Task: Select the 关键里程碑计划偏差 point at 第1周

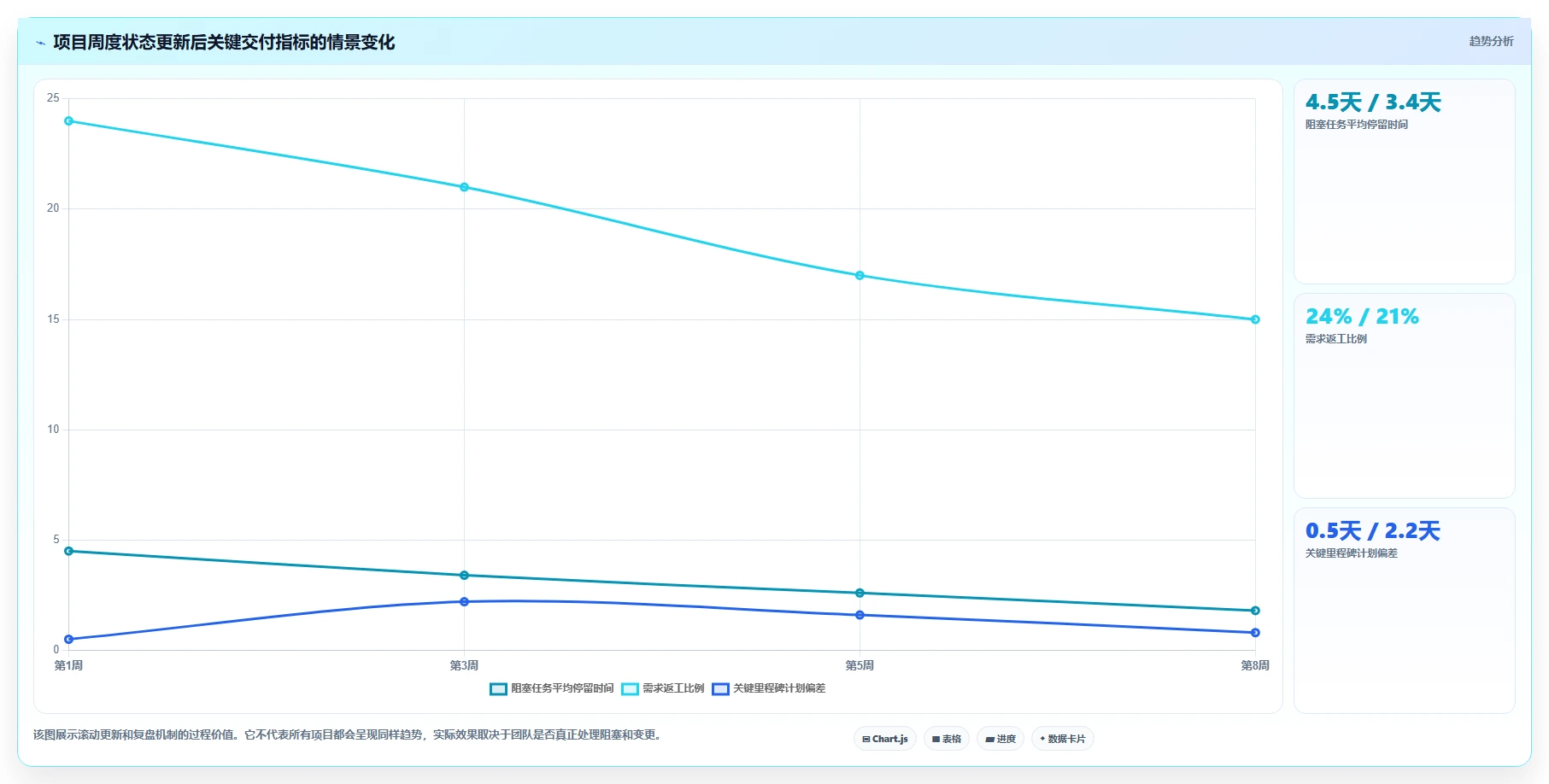Action: (x=69, y=640)
